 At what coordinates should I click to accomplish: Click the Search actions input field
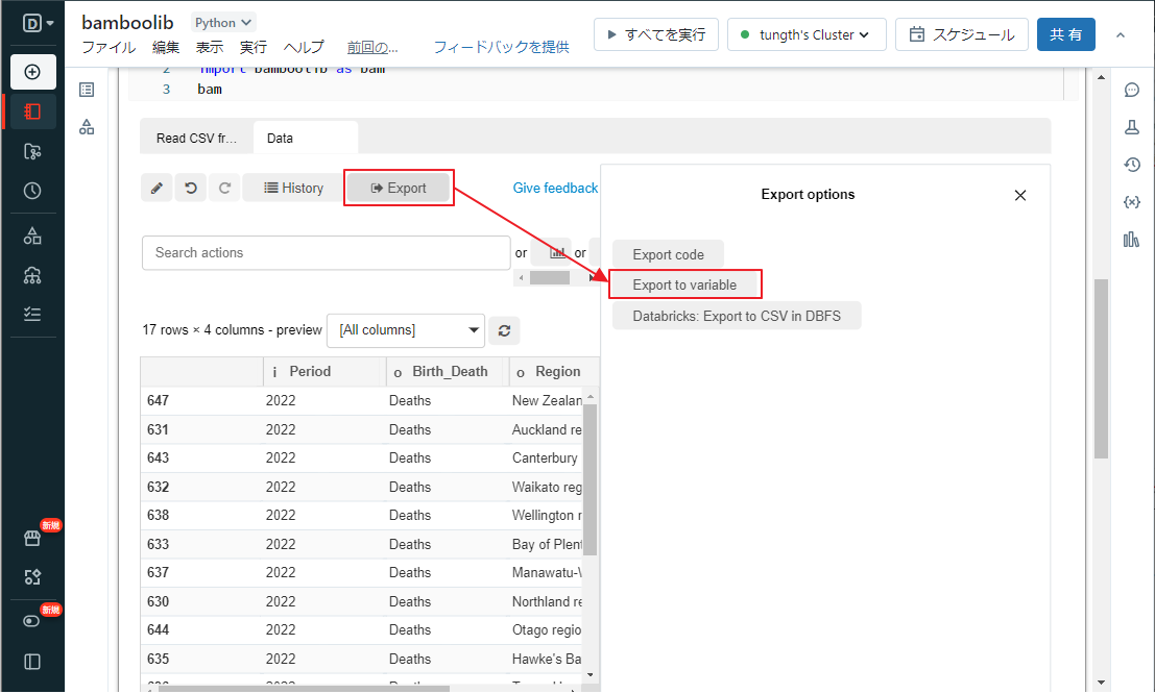click(x=326, y=253)
